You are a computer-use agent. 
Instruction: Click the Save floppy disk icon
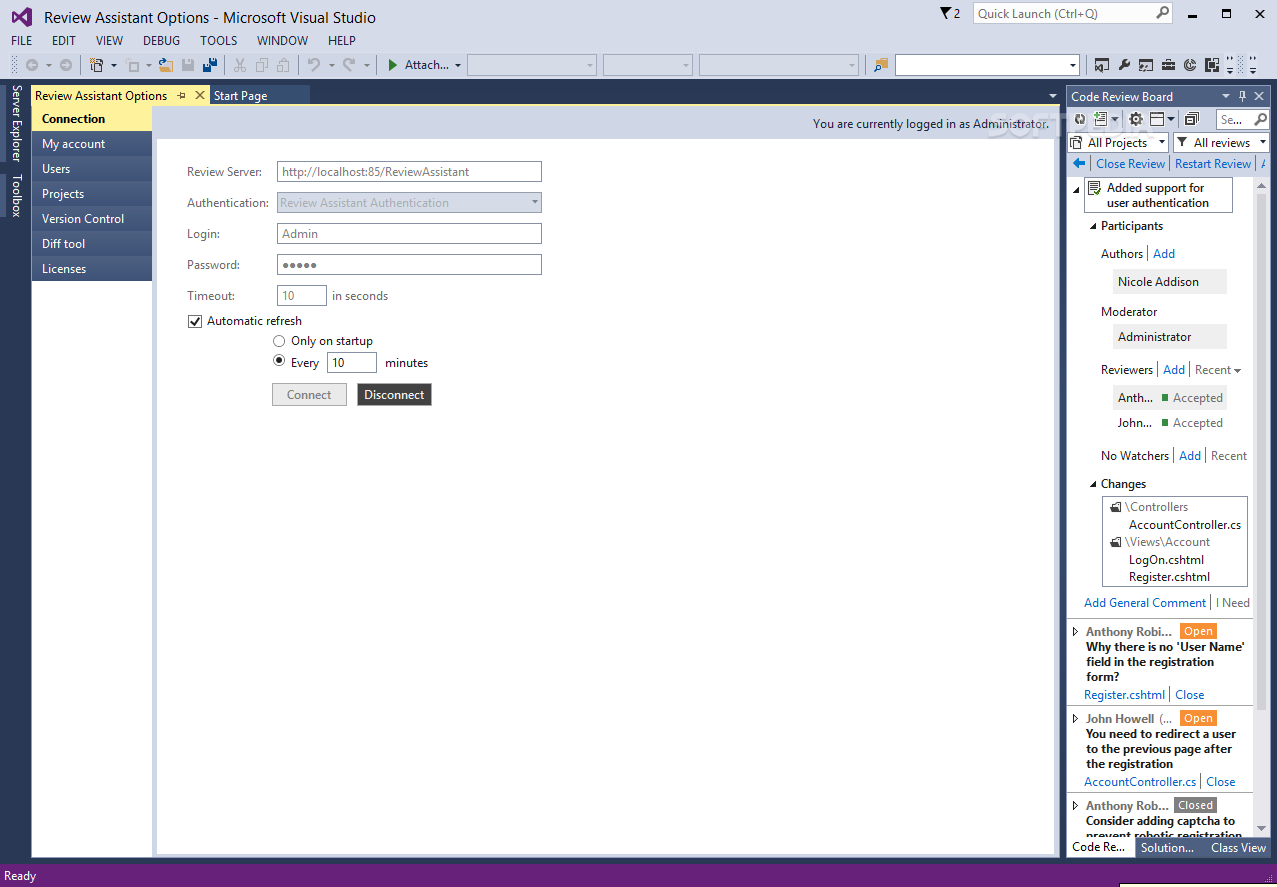[188, 65]
